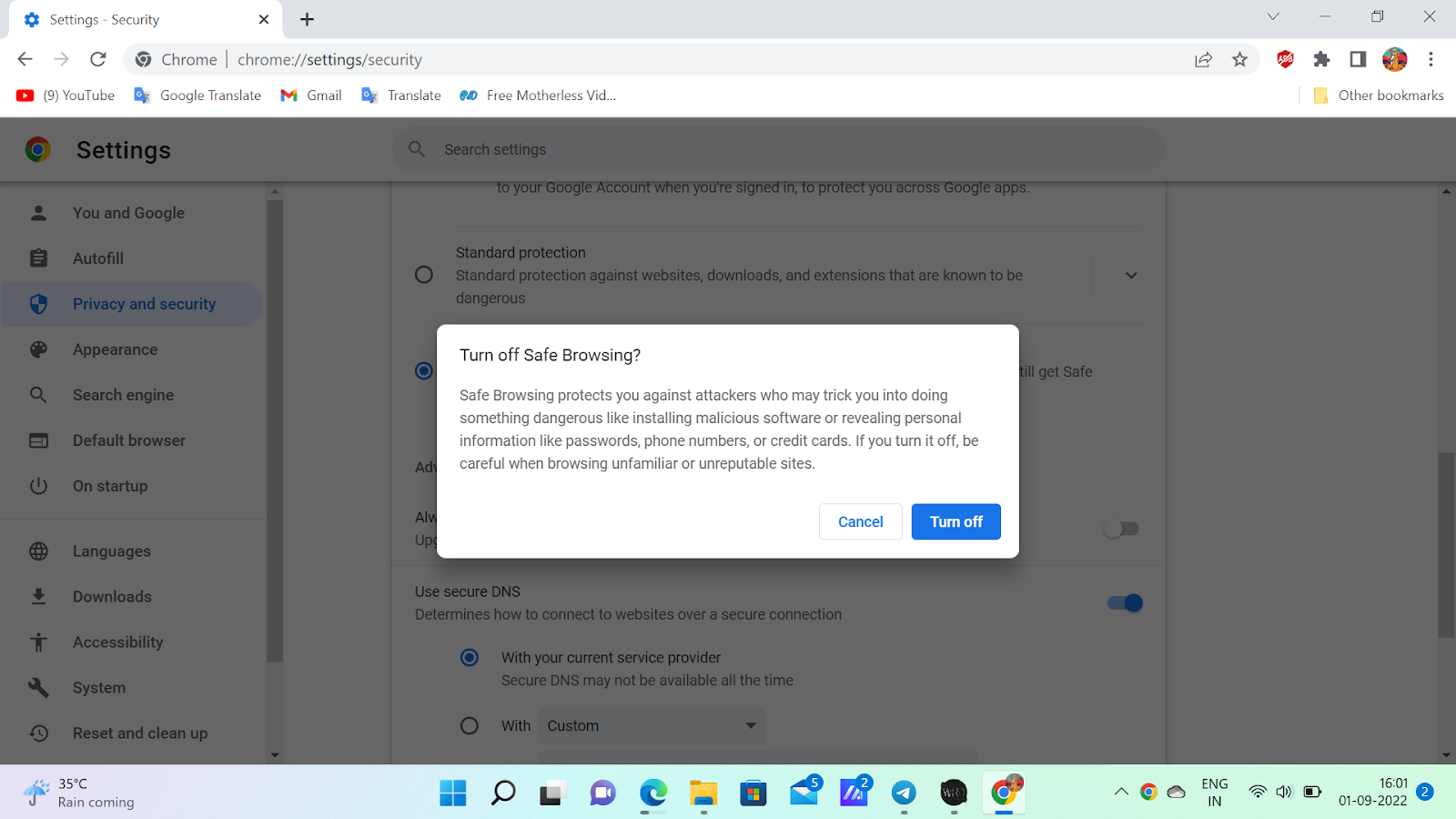Open the Extensions puzzle-piece menu

click(x=1321, y=59)
